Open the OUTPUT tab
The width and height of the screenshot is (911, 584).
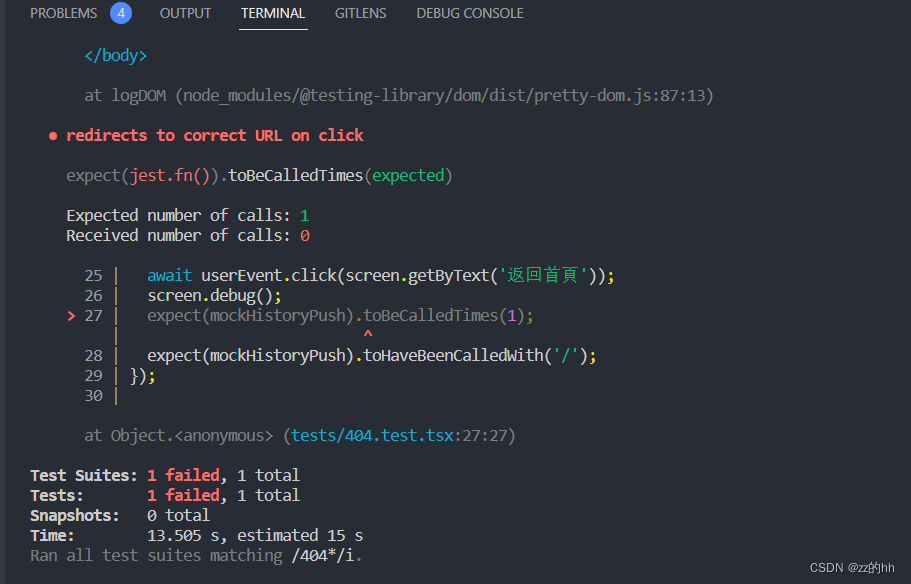click(185, 13)
